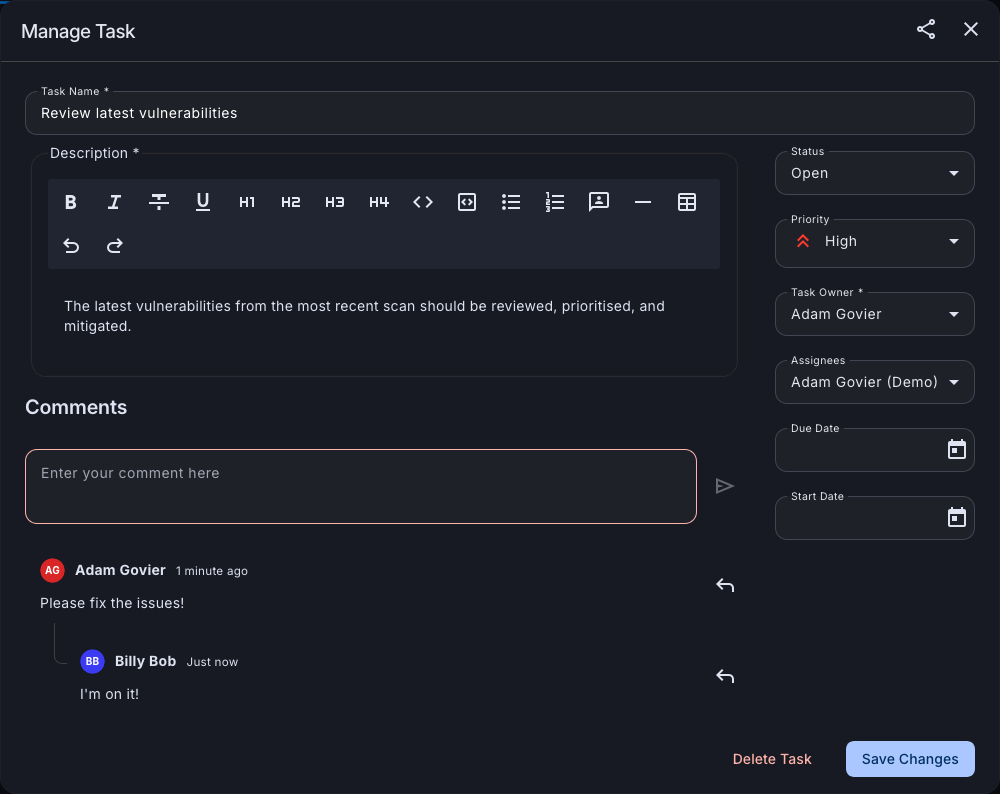Open the Priority dropdown
This screenshot has height=794, width=1000.
[874, 243]
